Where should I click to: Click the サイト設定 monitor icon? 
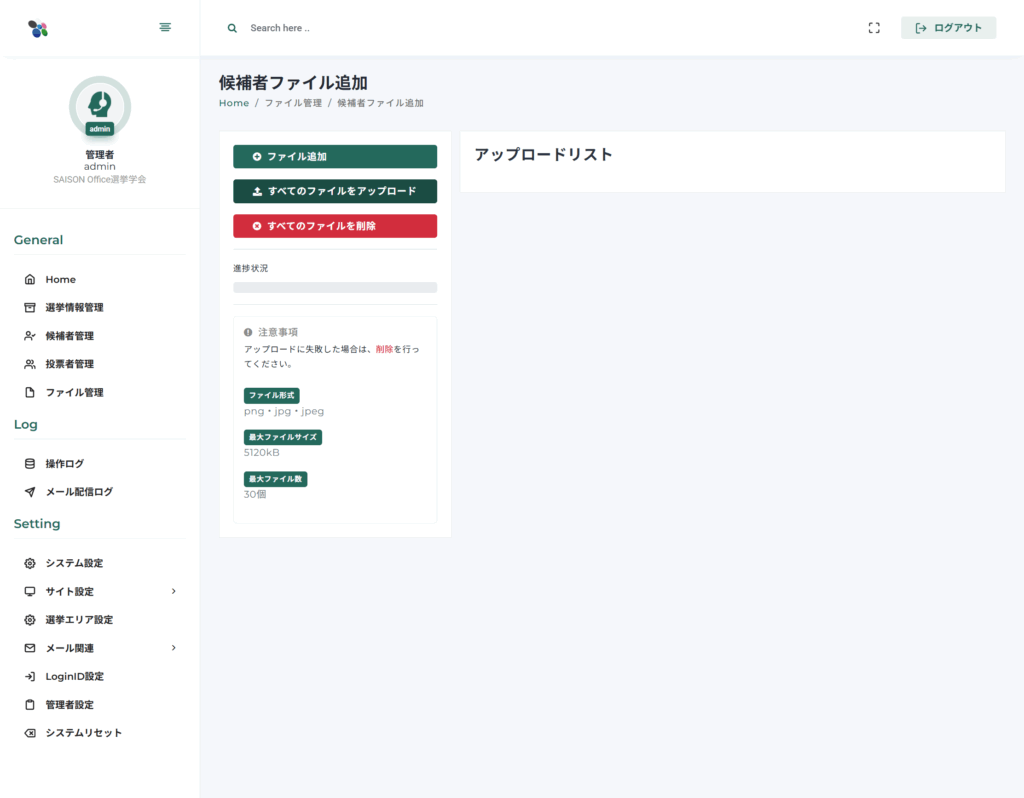pyautogui.click(x=30, y=592)
